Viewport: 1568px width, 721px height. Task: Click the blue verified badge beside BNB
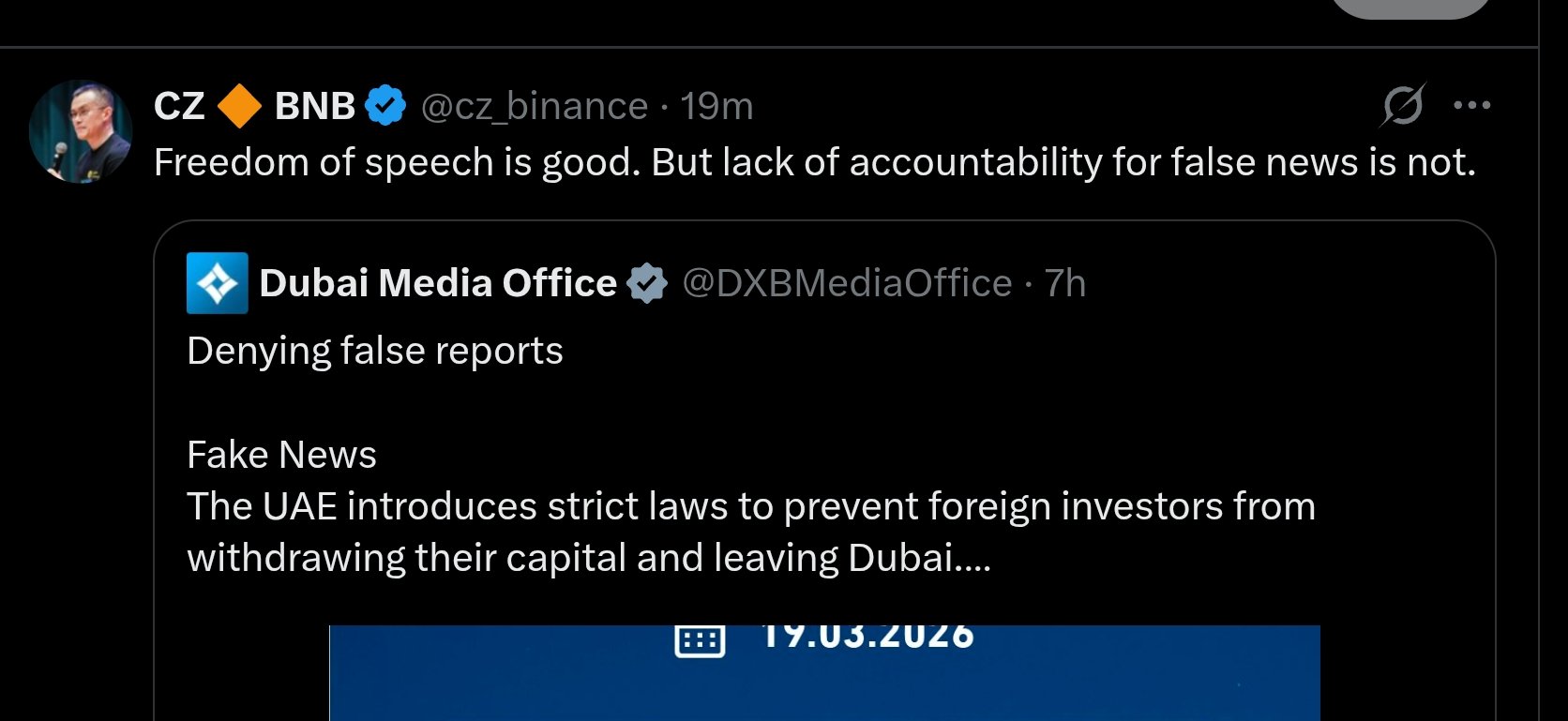[384, 106]
